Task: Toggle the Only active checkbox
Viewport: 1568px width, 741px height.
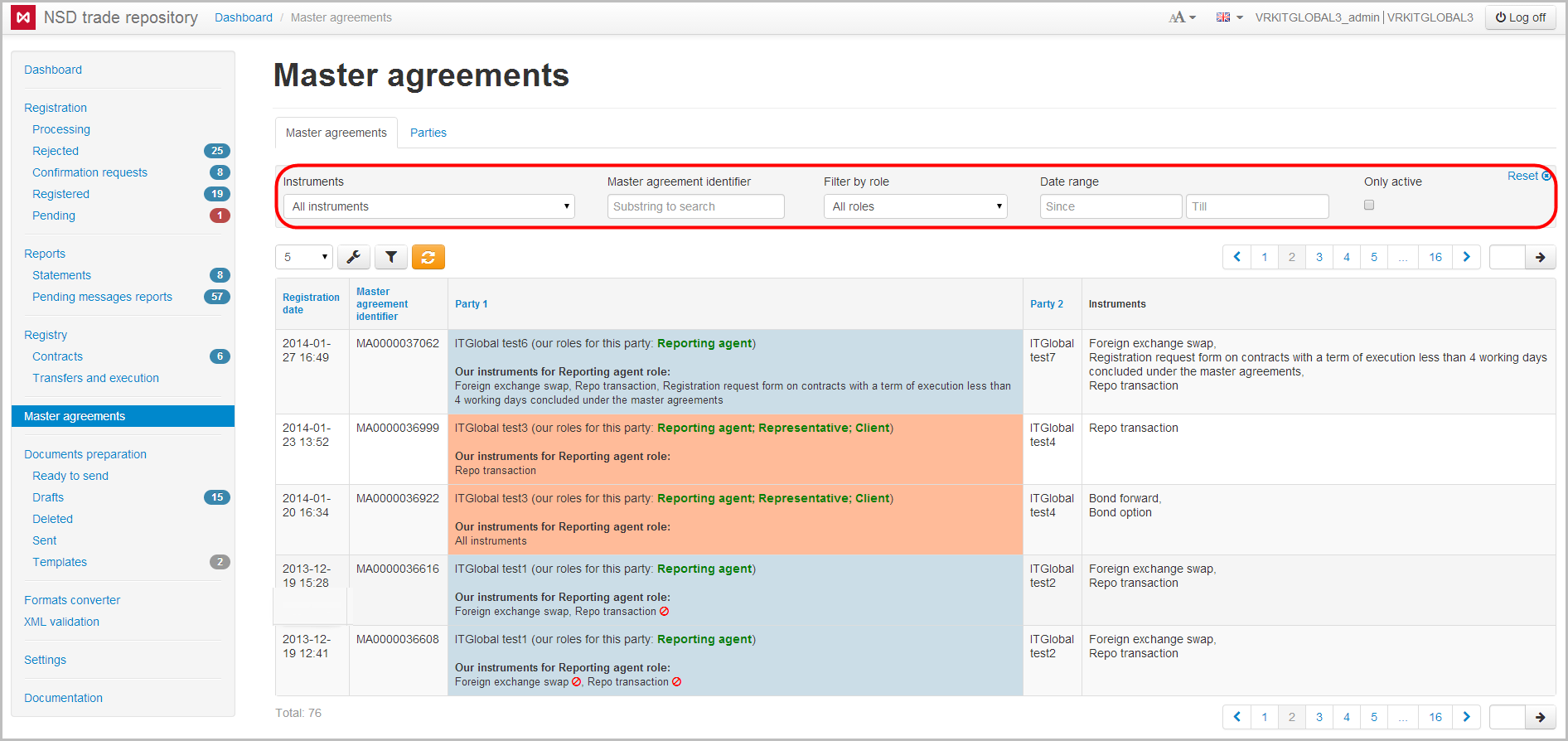Action: [x=1369, y=205]
